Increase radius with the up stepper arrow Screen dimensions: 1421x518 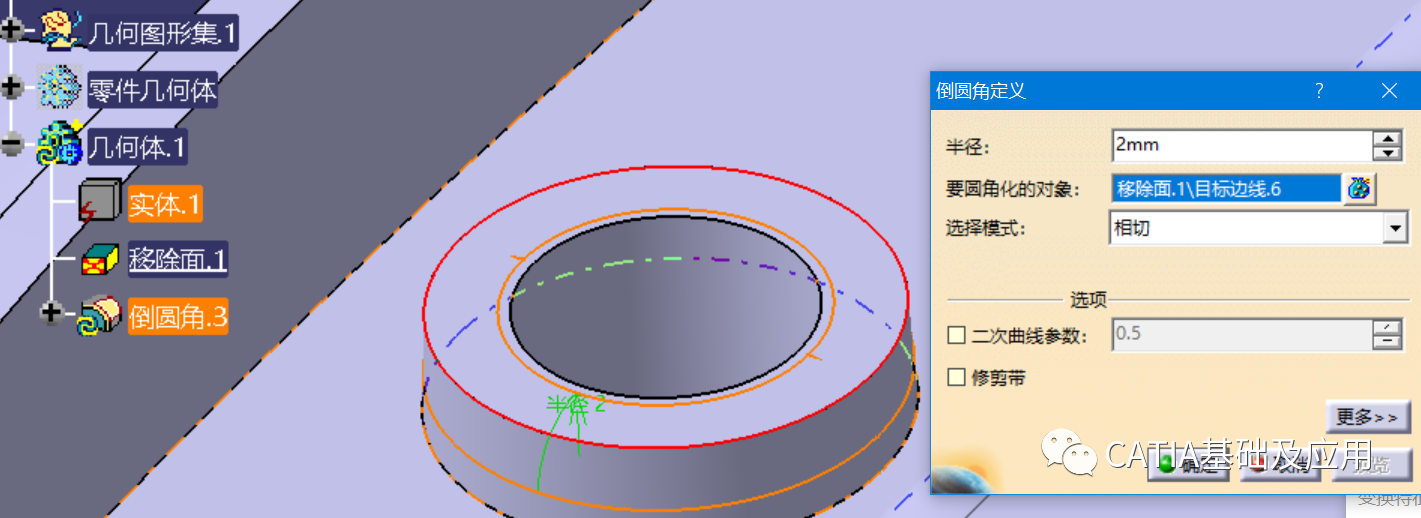[1387, 139]
